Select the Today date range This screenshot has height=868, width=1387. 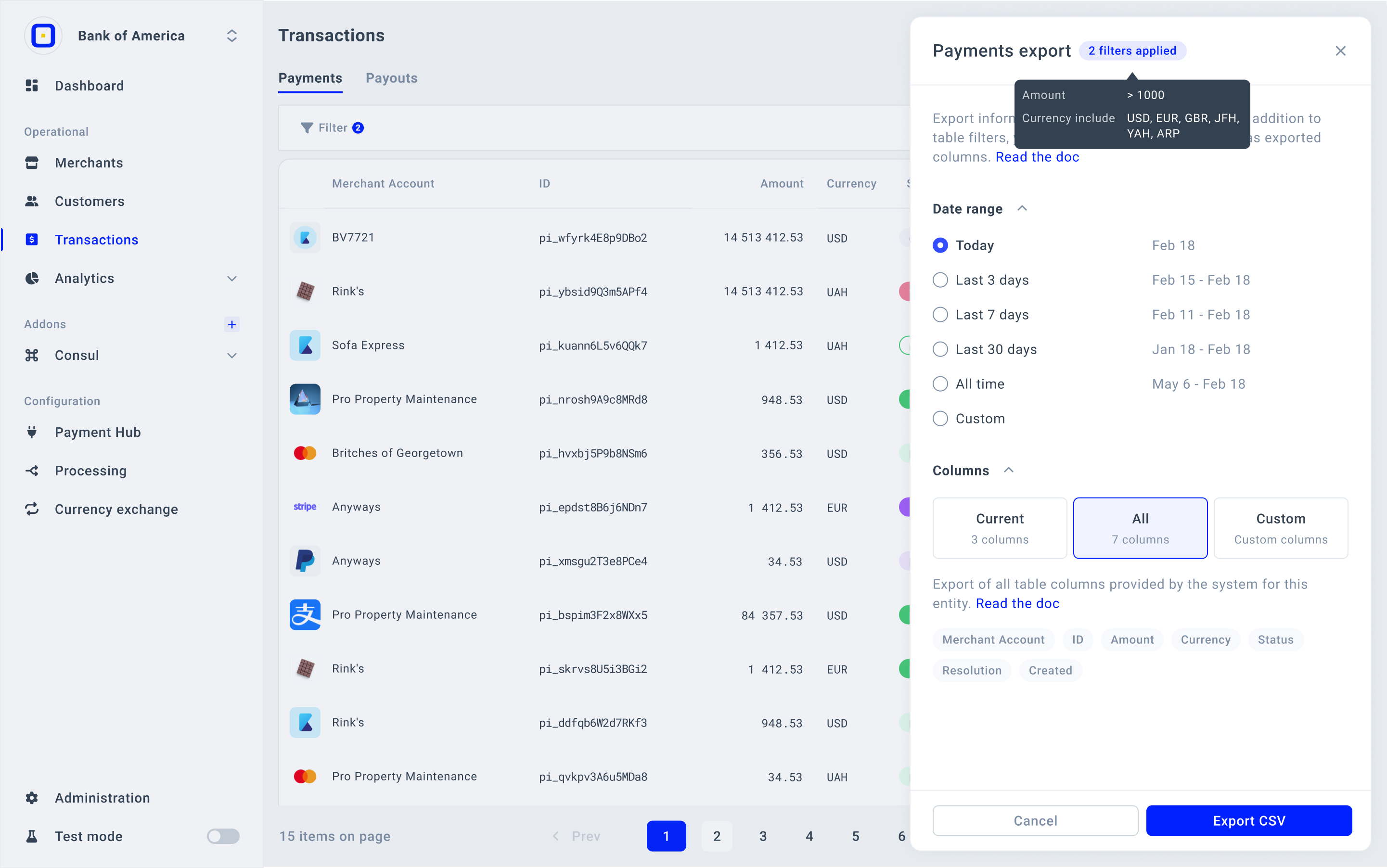click(x=940, y=246)
